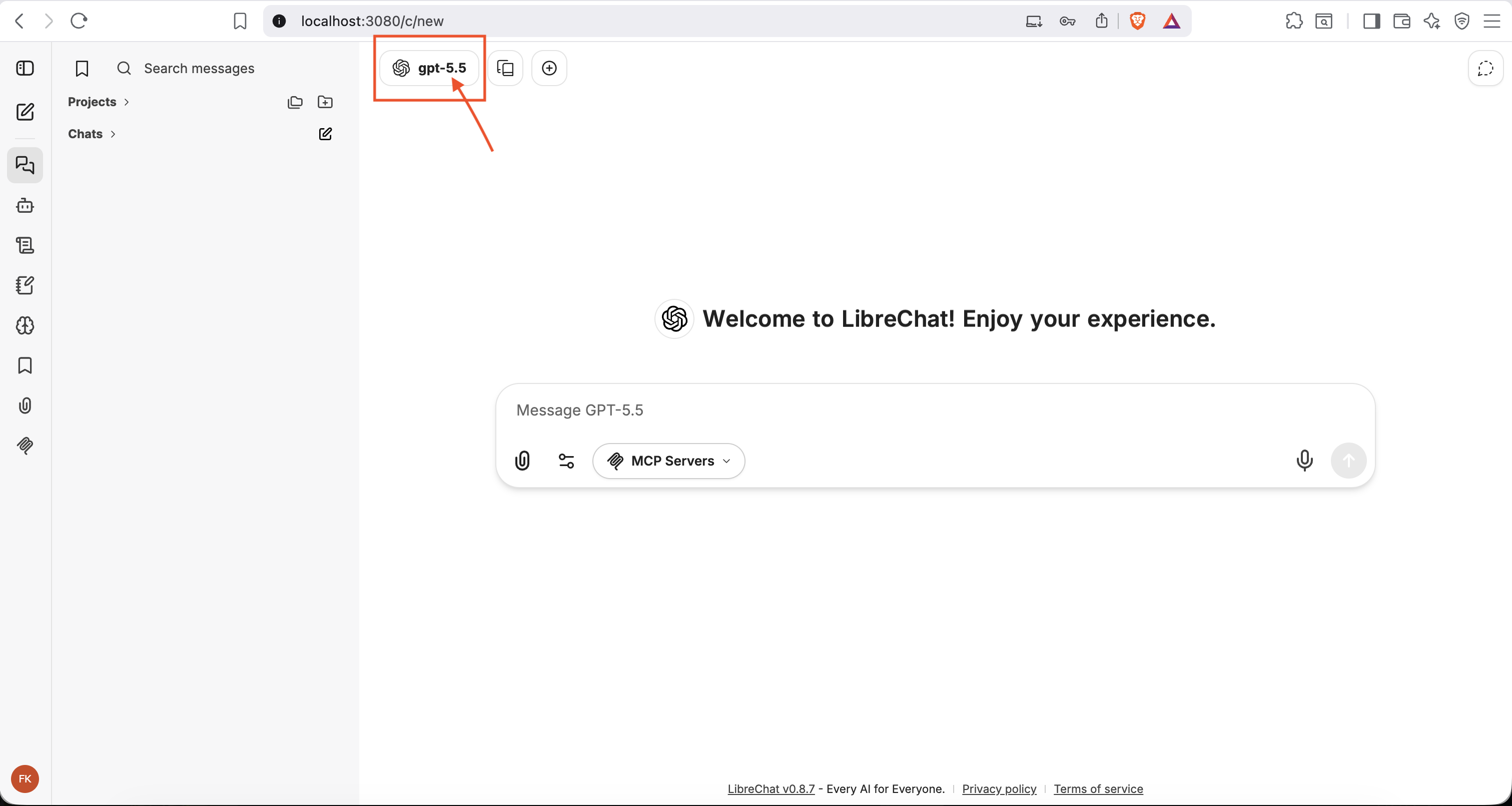Open the MCP settings icon in left rail
Image resolution: width=1512 pixels, height=806 pixels.
pos(25,445)
